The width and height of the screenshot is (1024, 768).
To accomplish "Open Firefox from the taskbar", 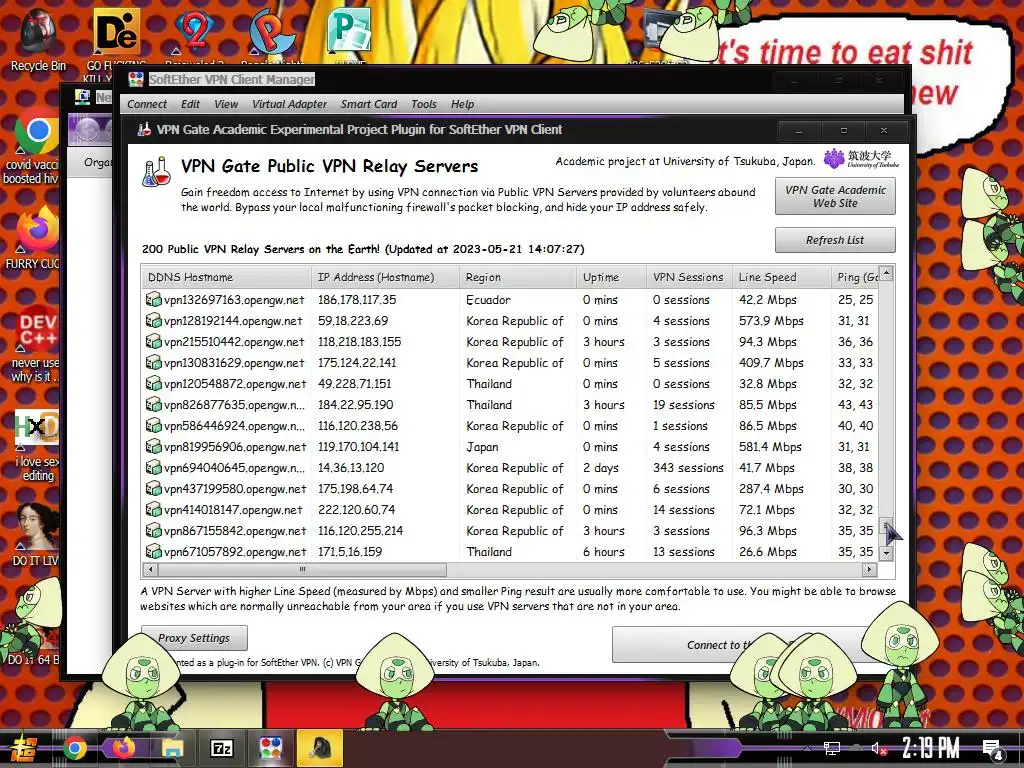I will (123, 748).
